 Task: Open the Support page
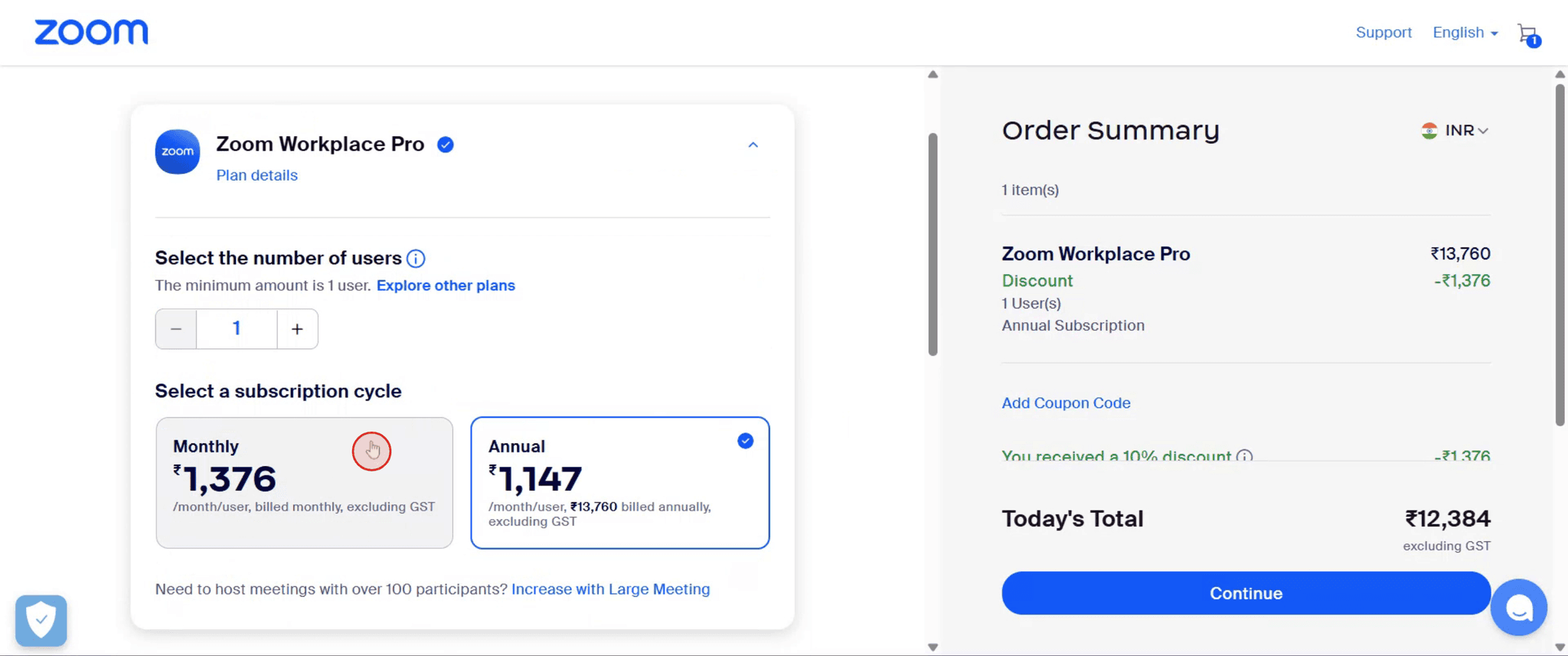point(1383,32)
